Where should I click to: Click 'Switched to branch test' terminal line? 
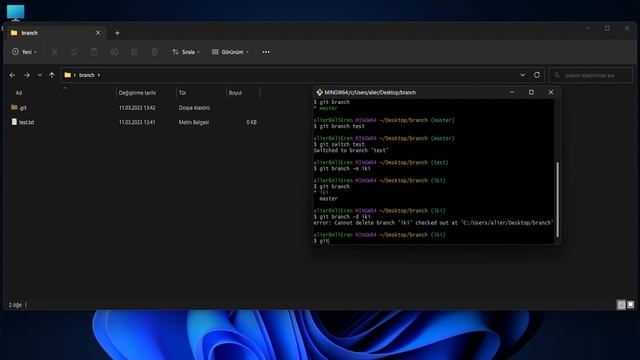[351, 150]
